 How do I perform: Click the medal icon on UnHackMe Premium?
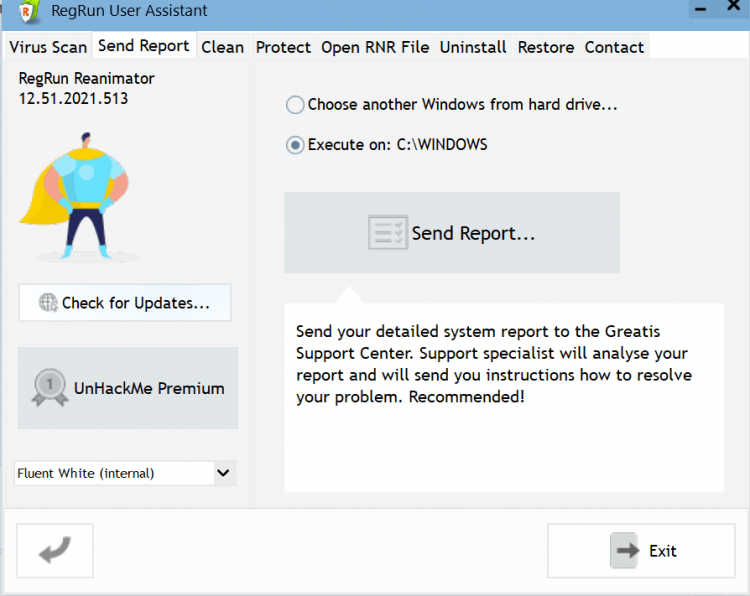tap(49, 388)
